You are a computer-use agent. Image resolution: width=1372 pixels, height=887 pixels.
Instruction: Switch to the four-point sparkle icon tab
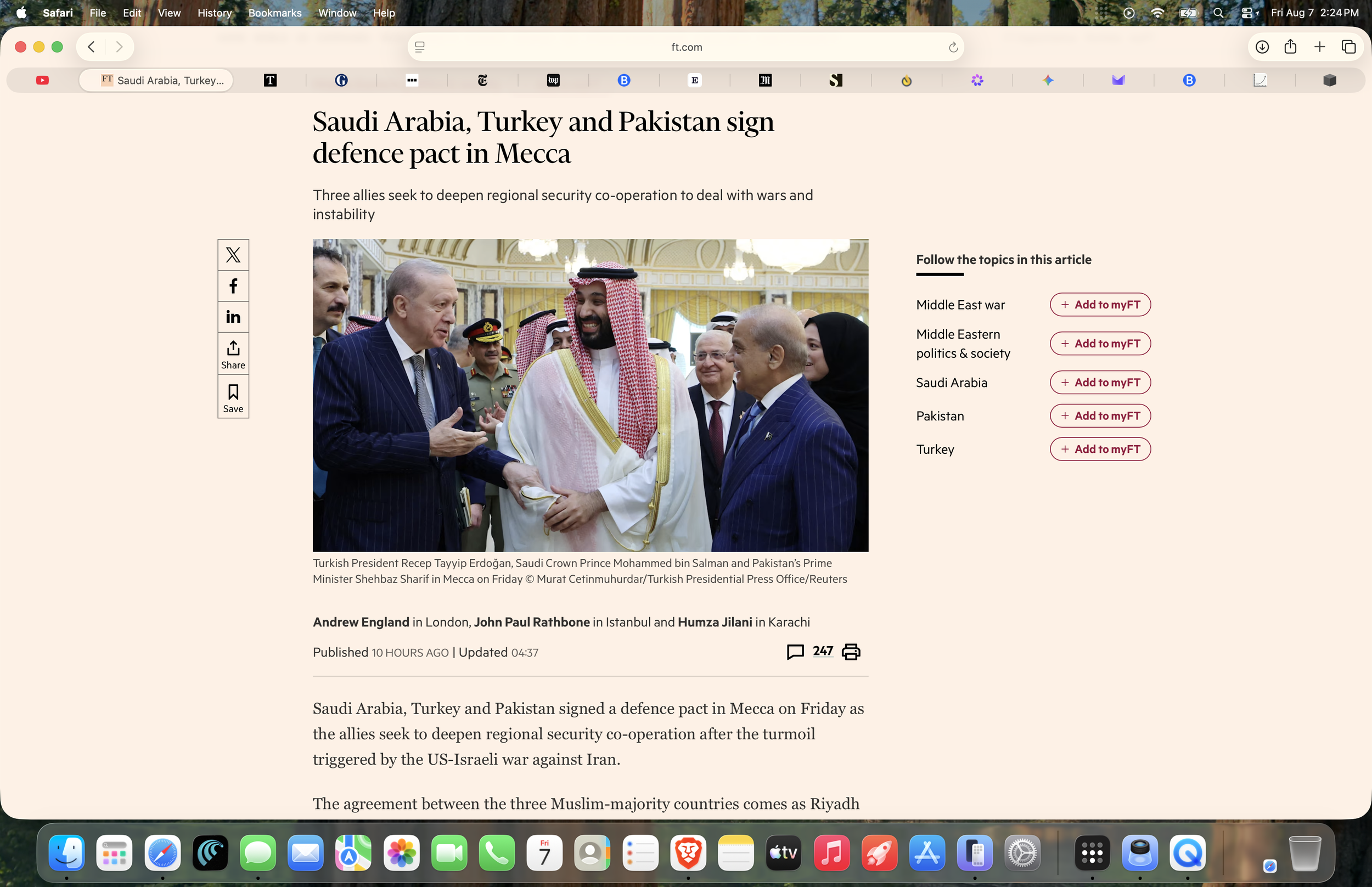coord(1048,80)
